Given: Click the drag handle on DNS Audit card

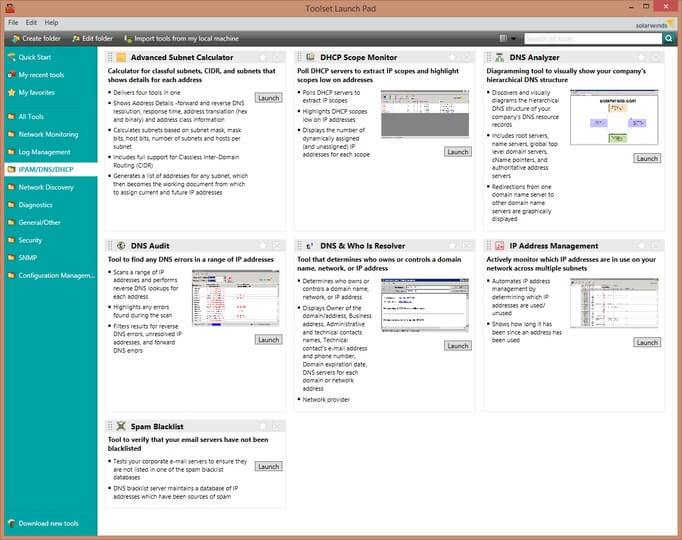Looking at the screenshot, I should pos(110,246).
